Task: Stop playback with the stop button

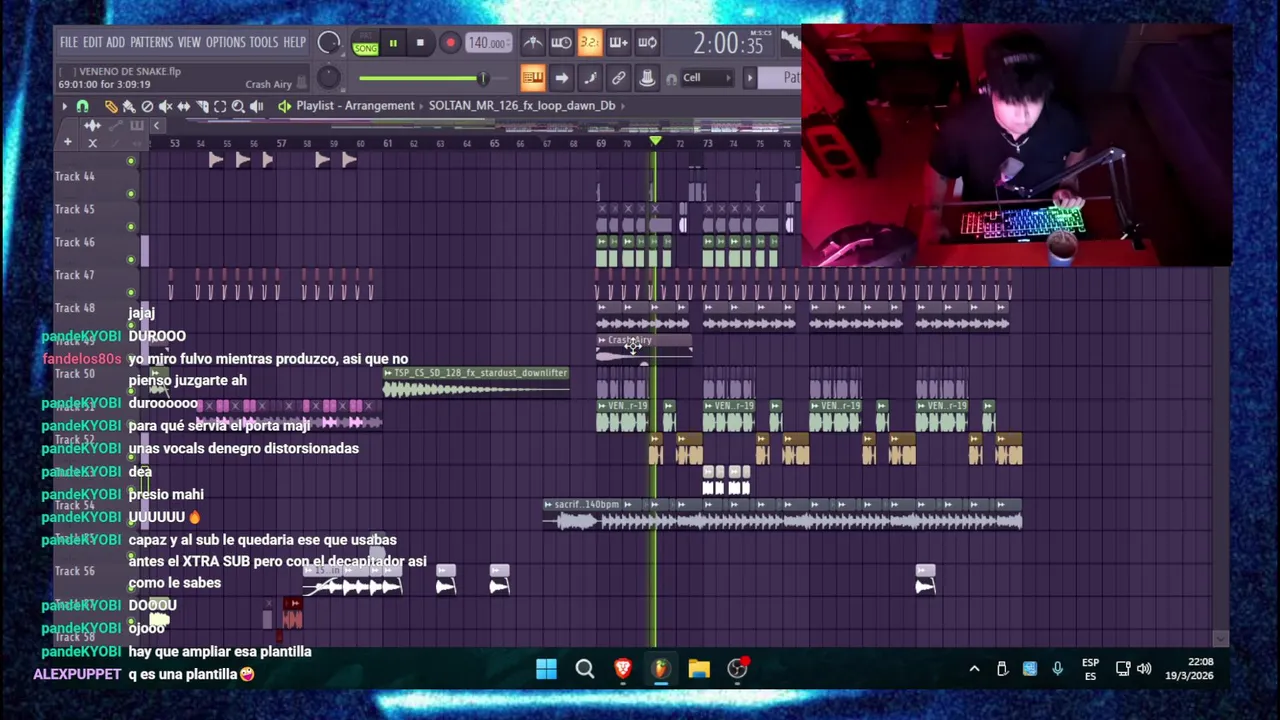Action: 420,43
